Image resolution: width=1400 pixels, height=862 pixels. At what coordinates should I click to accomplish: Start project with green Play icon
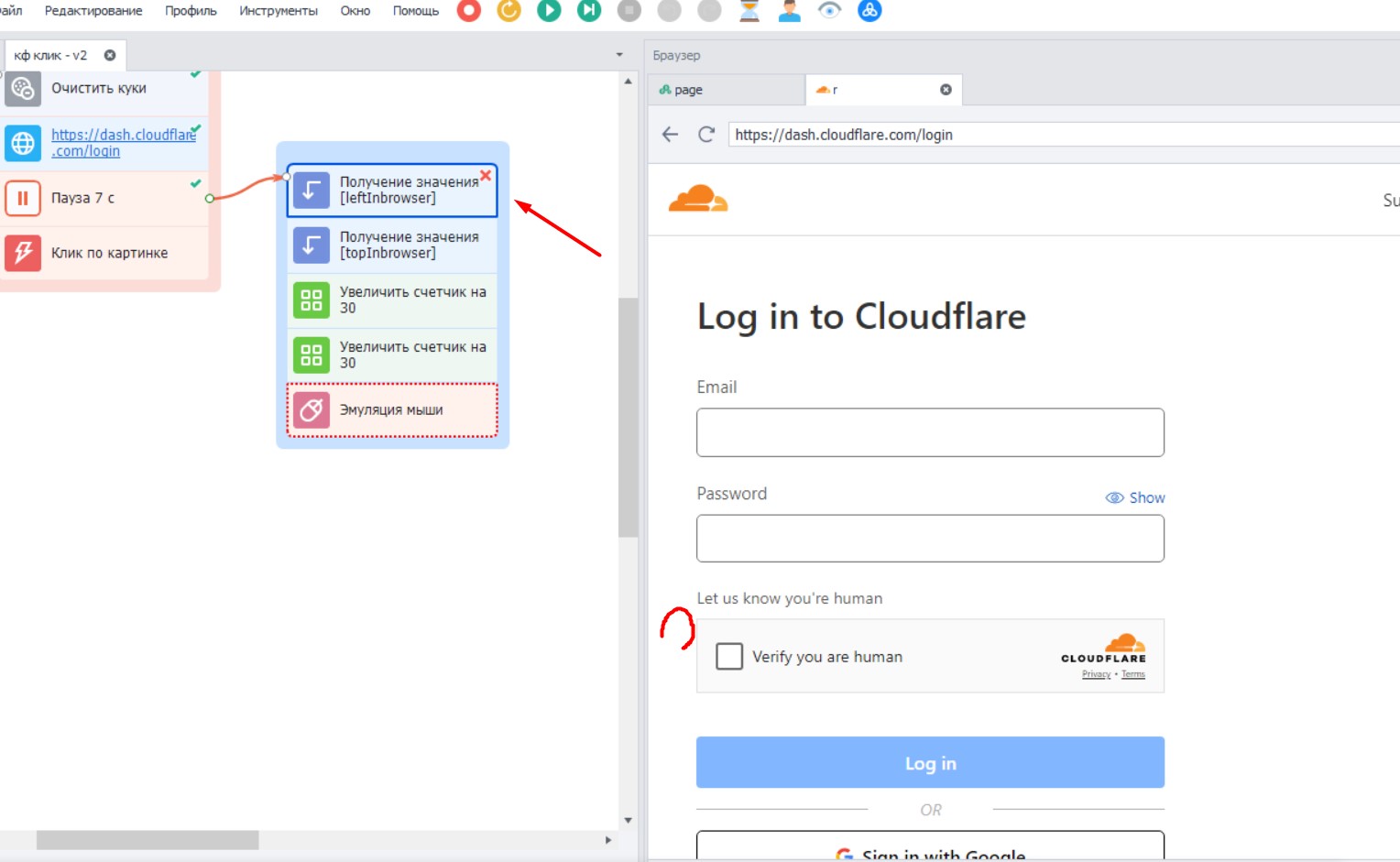click(549, 10)
